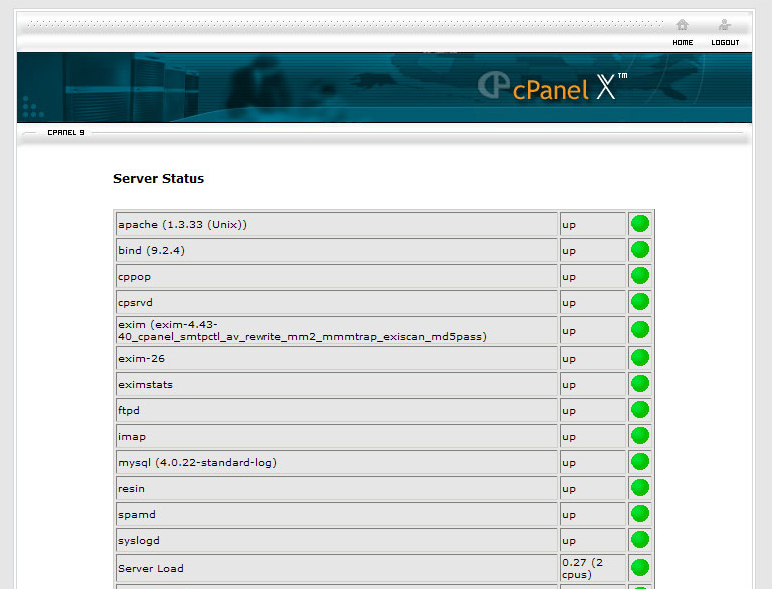Select the apache (1.3.33 (Unix)) row

point(335,224)
